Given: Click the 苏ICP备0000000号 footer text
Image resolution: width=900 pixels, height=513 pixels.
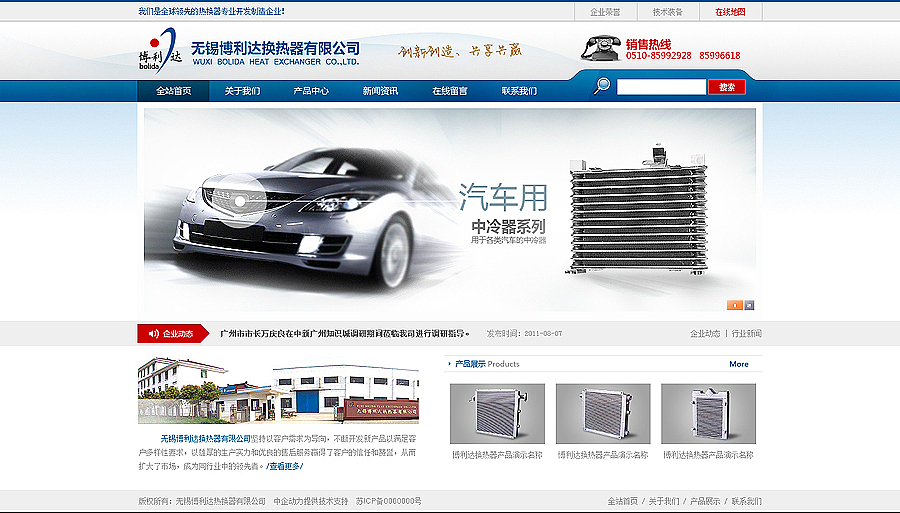Looking at the screenshot, I should coord(389,502).
